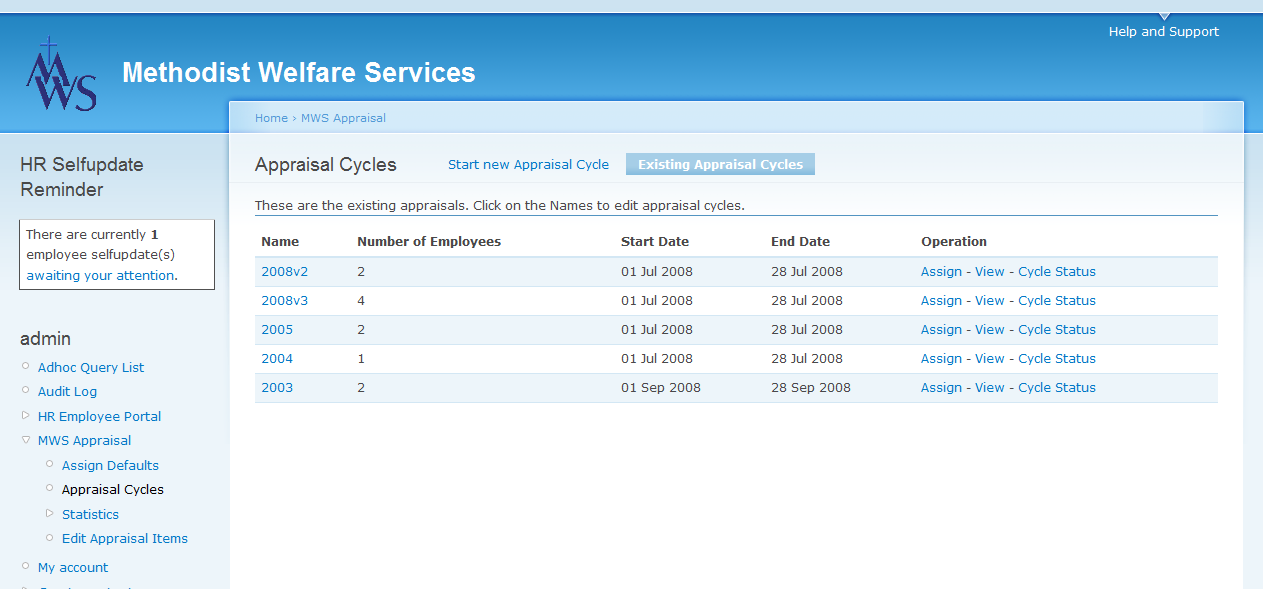This screenshot has height=589, width=1263.
Task: Go to Assign Defaults
Action: 110,465
